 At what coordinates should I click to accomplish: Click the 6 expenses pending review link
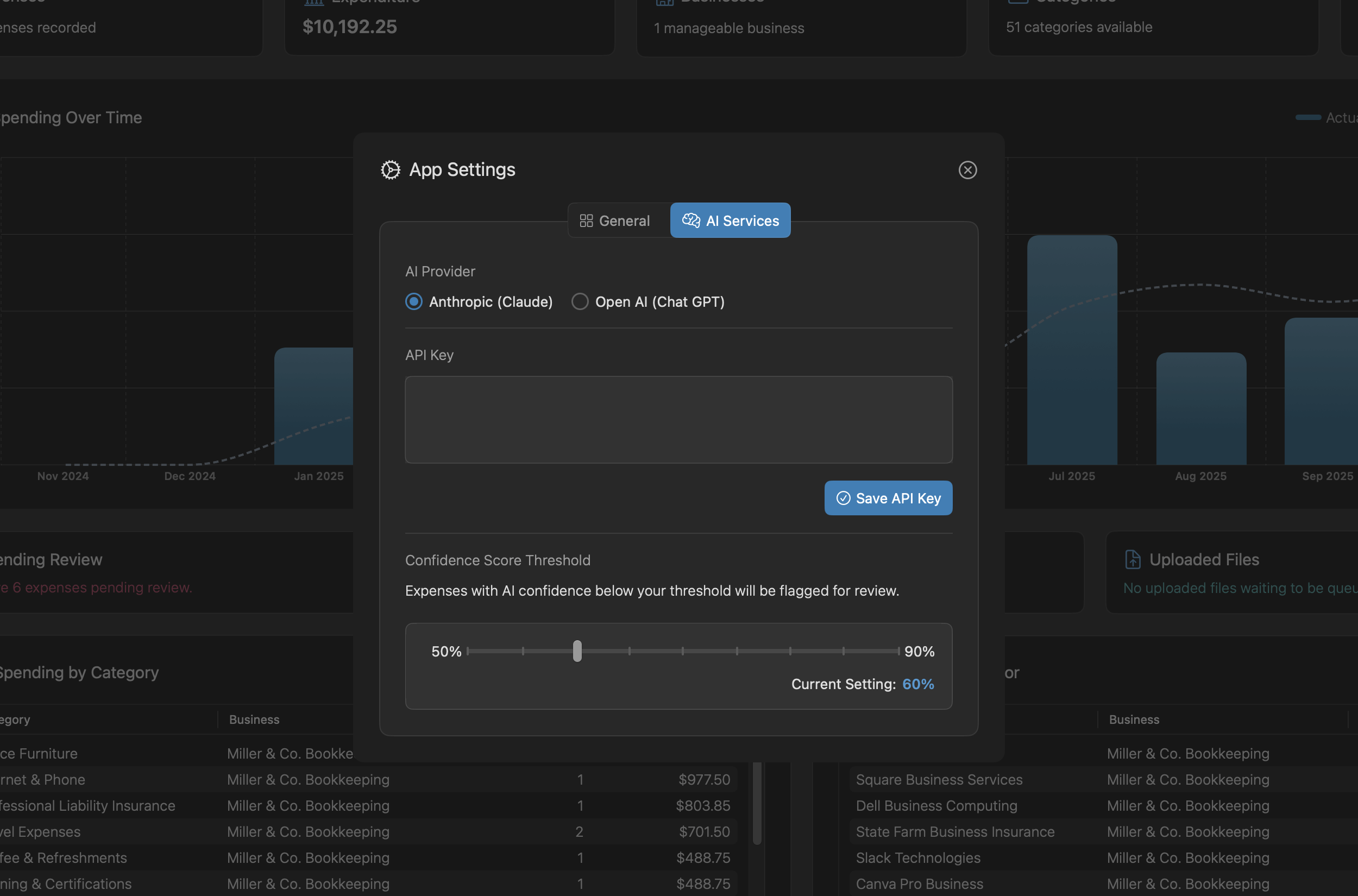(97, 587)
